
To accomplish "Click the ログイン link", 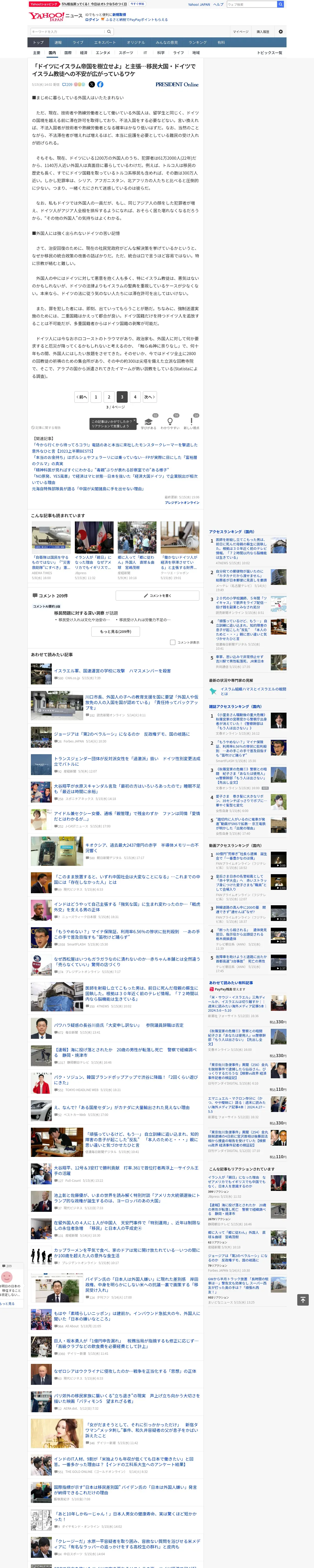I will coord(92,20).
